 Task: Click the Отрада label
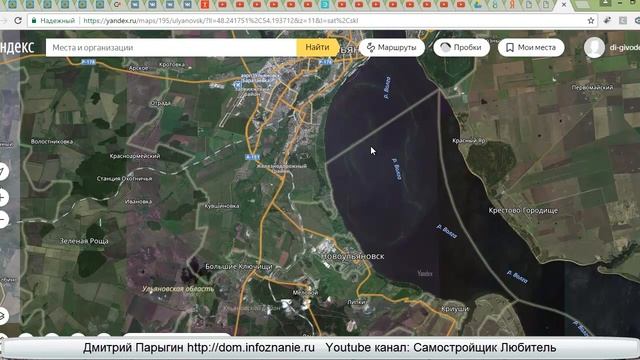(161, 103)
